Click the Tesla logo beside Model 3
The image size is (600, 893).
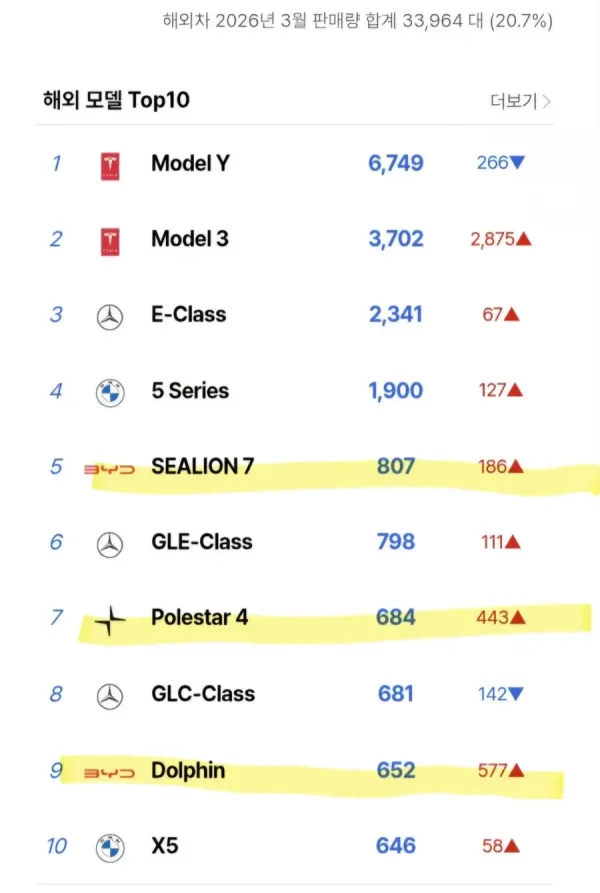pyautogui.click(x=111, y=241)
